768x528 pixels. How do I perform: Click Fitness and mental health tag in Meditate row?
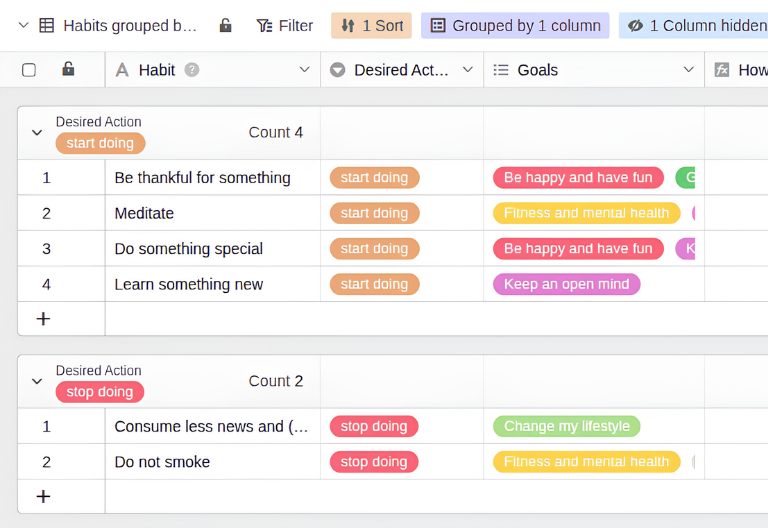(587, 213)
